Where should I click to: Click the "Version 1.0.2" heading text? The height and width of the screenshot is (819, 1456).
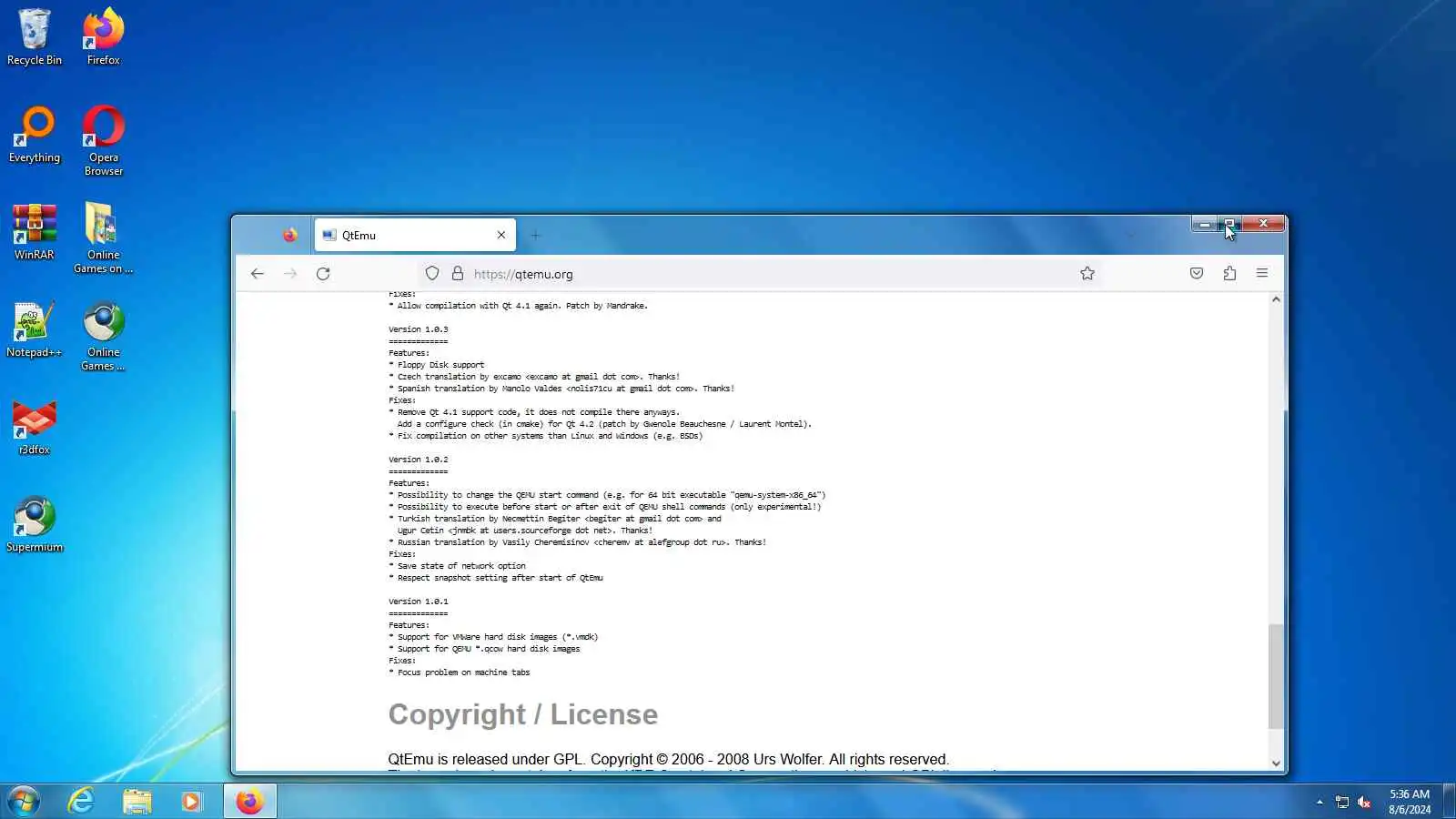[419, 460]
